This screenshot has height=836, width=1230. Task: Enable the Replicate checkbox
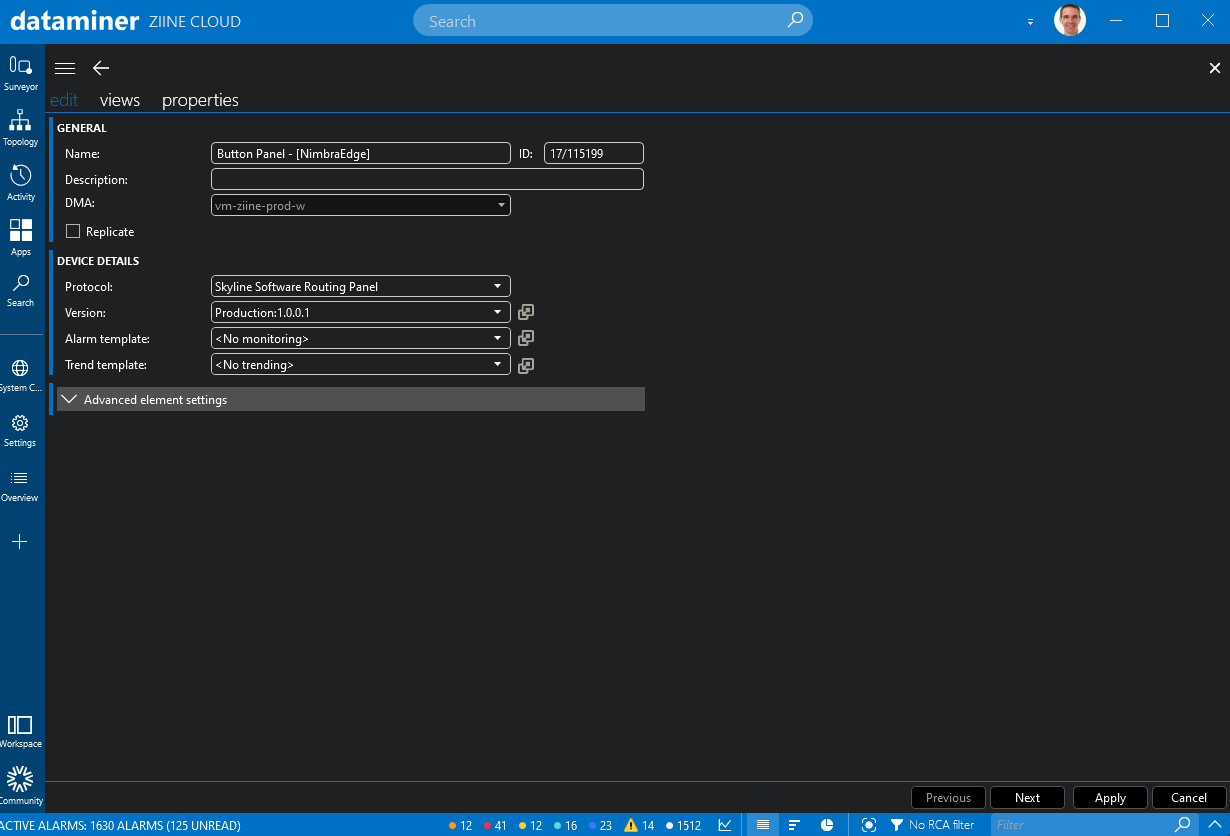point(73,231)
